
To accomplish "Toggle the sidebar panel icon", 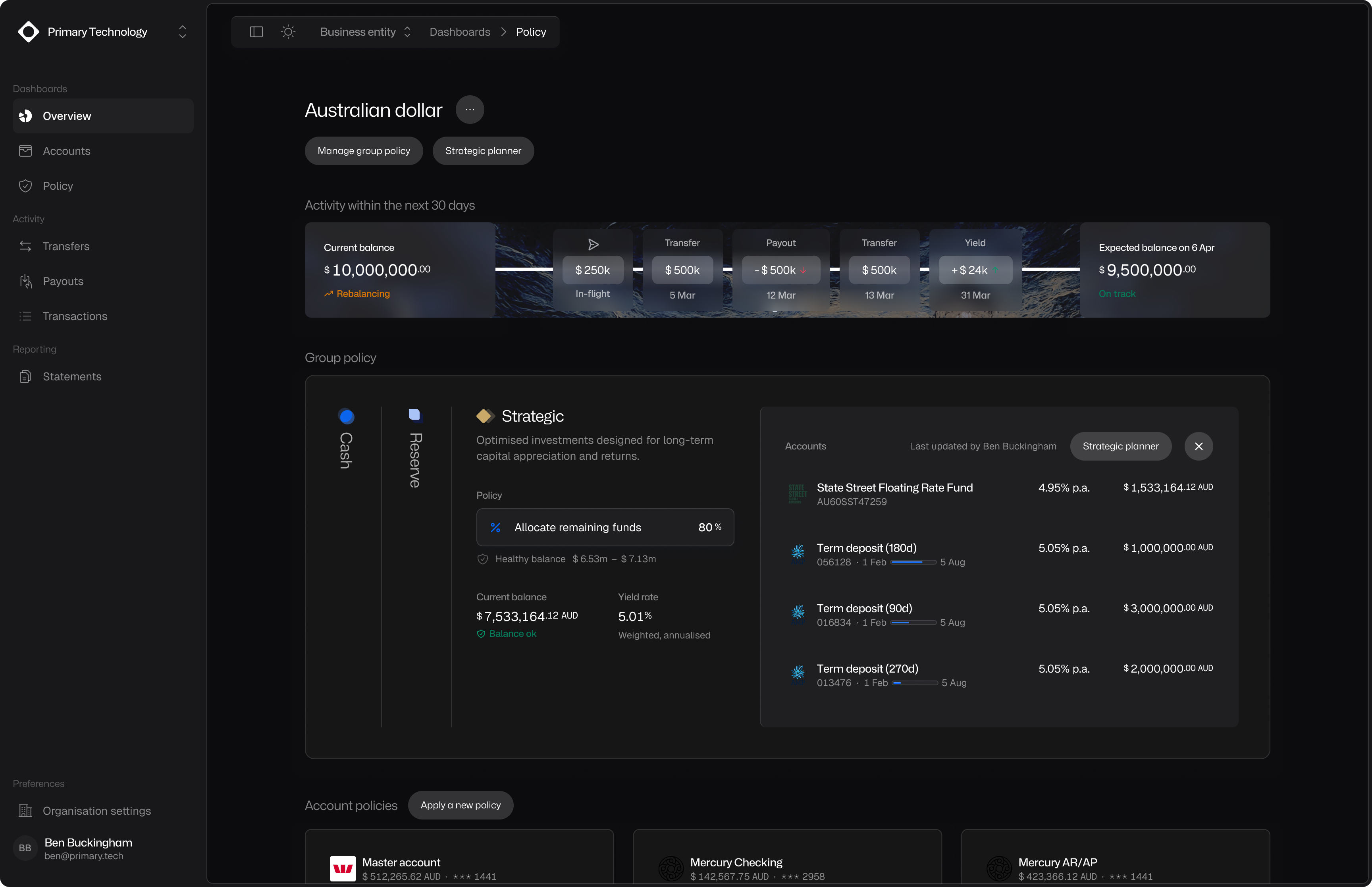I will point(256,32).
